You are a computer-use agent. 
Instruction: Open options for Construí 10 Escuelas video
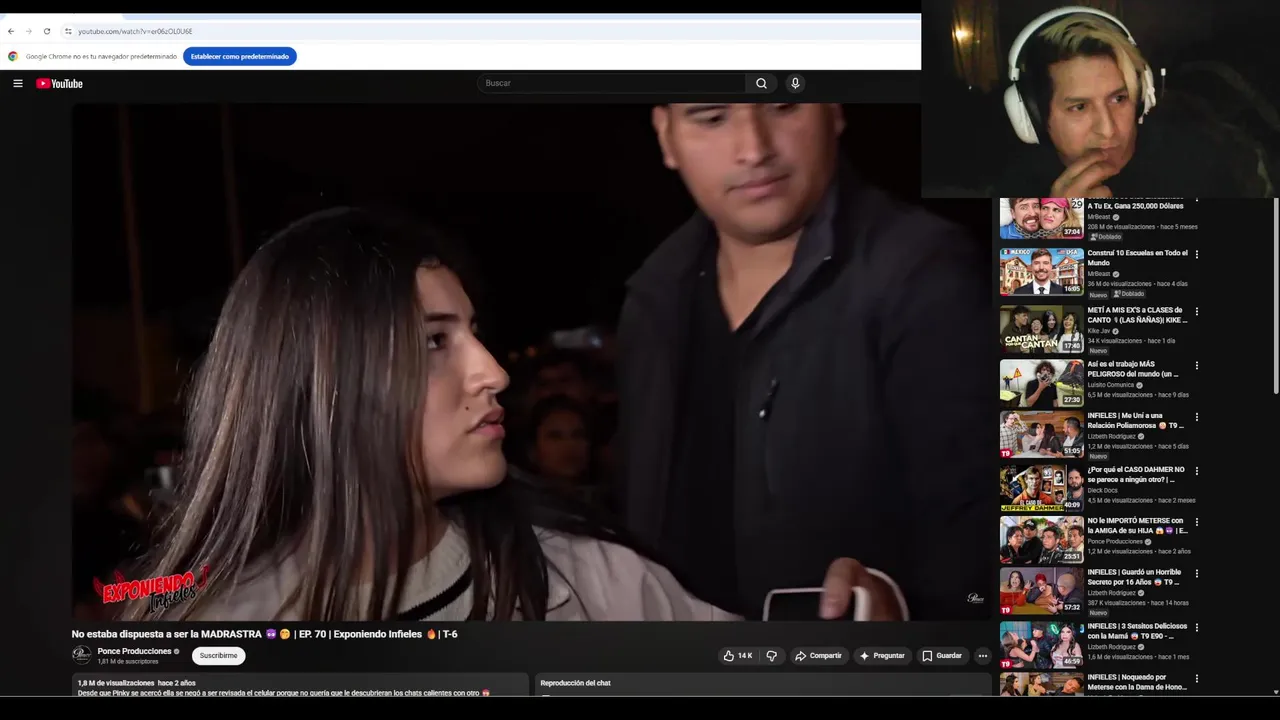[x=1196, y=255]
